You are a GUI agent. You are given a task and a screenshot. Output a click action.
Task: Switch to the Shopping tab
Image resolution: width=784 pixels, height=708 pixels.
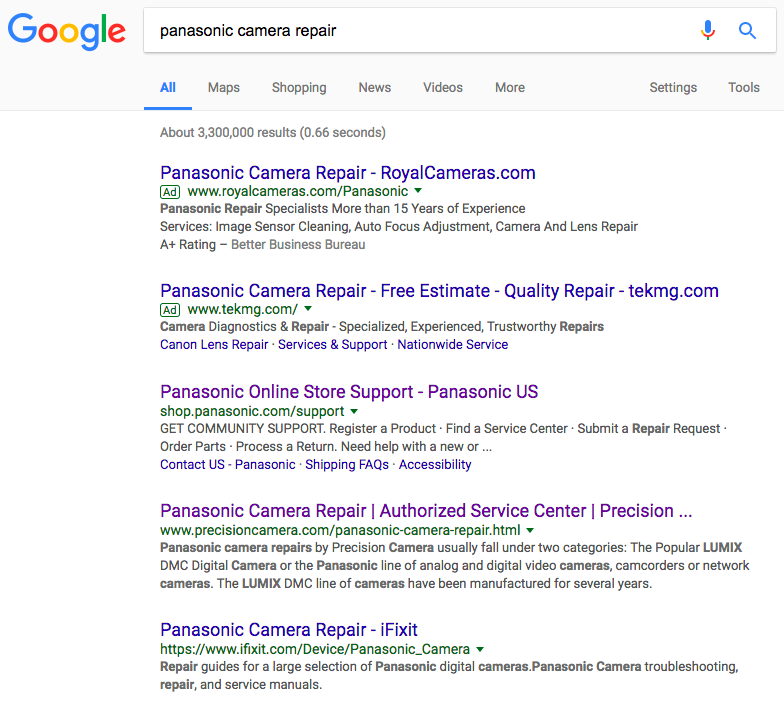299,88
